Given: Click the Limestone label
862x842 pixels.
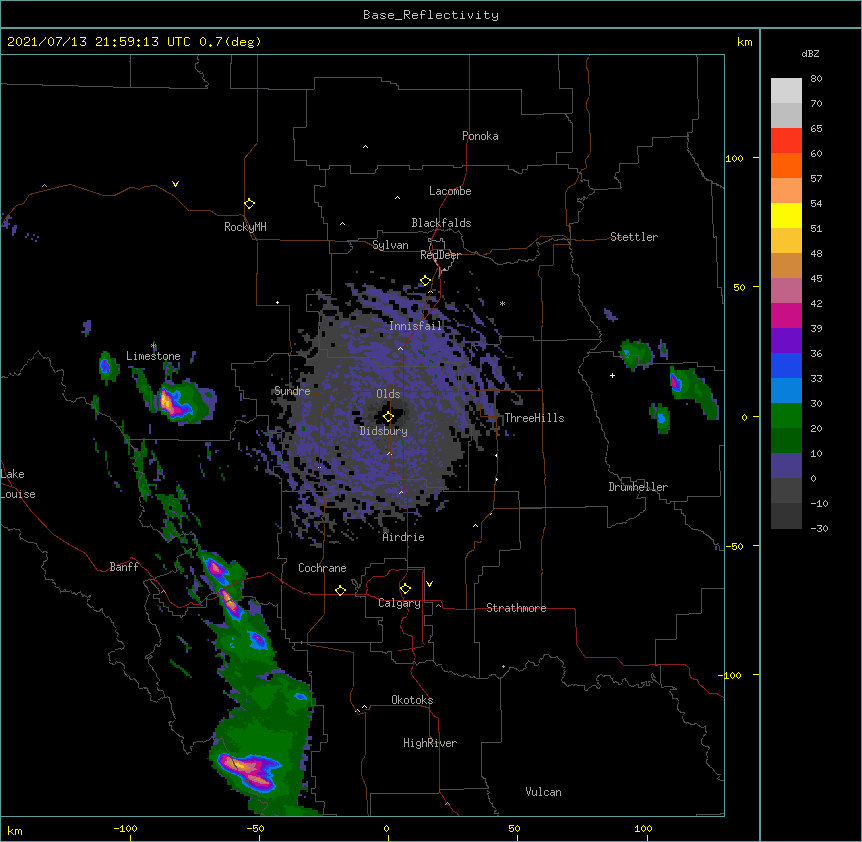Looking at the screenshot, I should pos(153,356).
